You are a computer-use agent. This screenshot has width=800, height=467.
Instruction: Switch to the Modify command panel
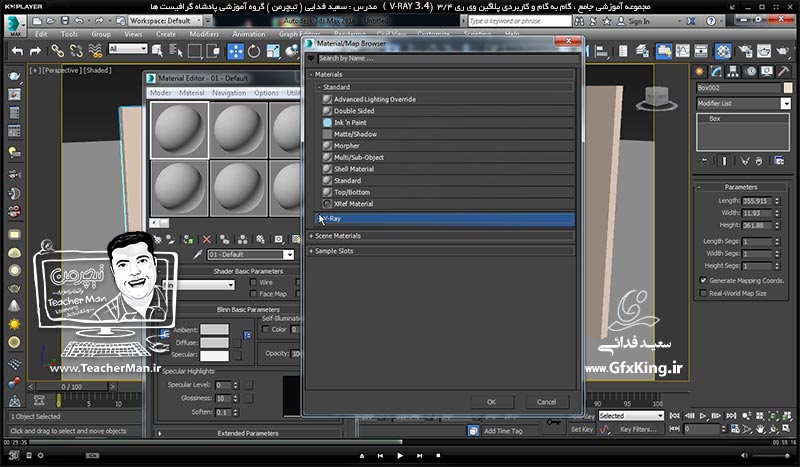pos(716,72)
